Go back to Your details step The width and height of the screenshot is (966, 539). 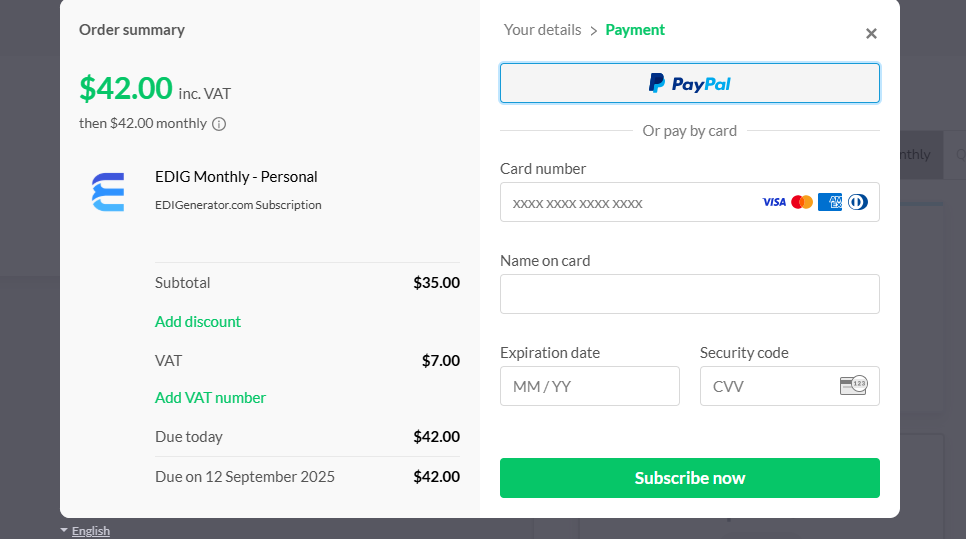click(542, 30)
